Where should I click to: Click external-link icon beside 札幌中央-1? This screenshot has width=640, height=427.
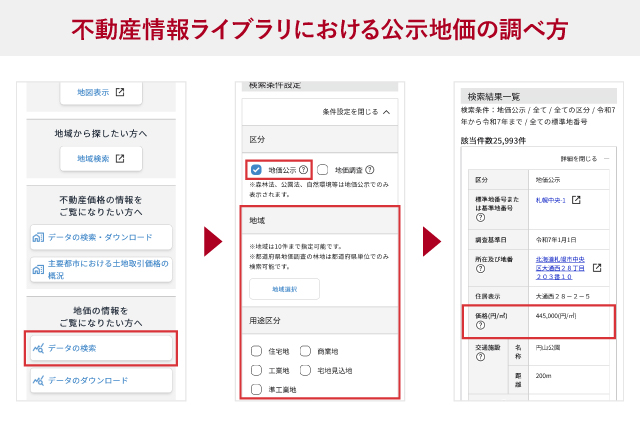pos(576,200)
